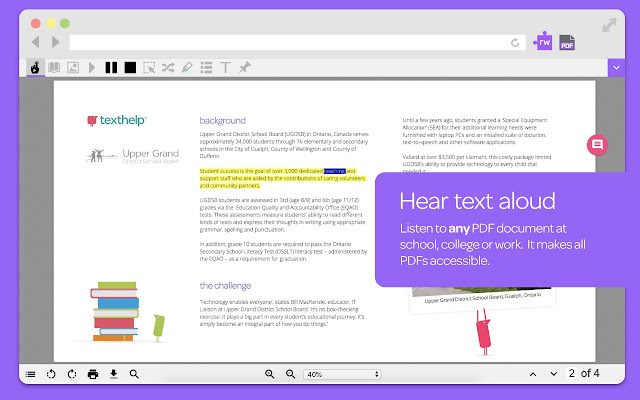Select the T typewriter text tool
Viewport: 640px width, 400px height.
coord(225,67)
